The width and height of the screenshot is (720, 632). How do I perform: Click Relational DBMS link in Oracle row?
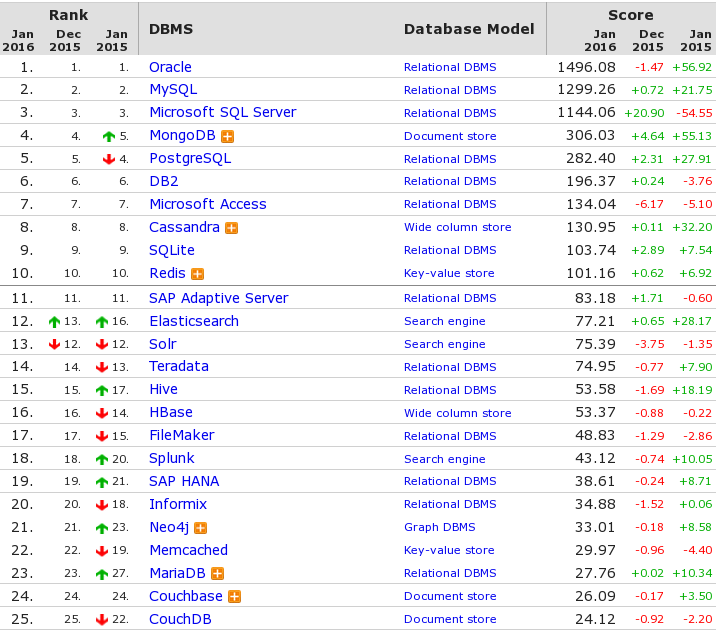tap(450, 68)
